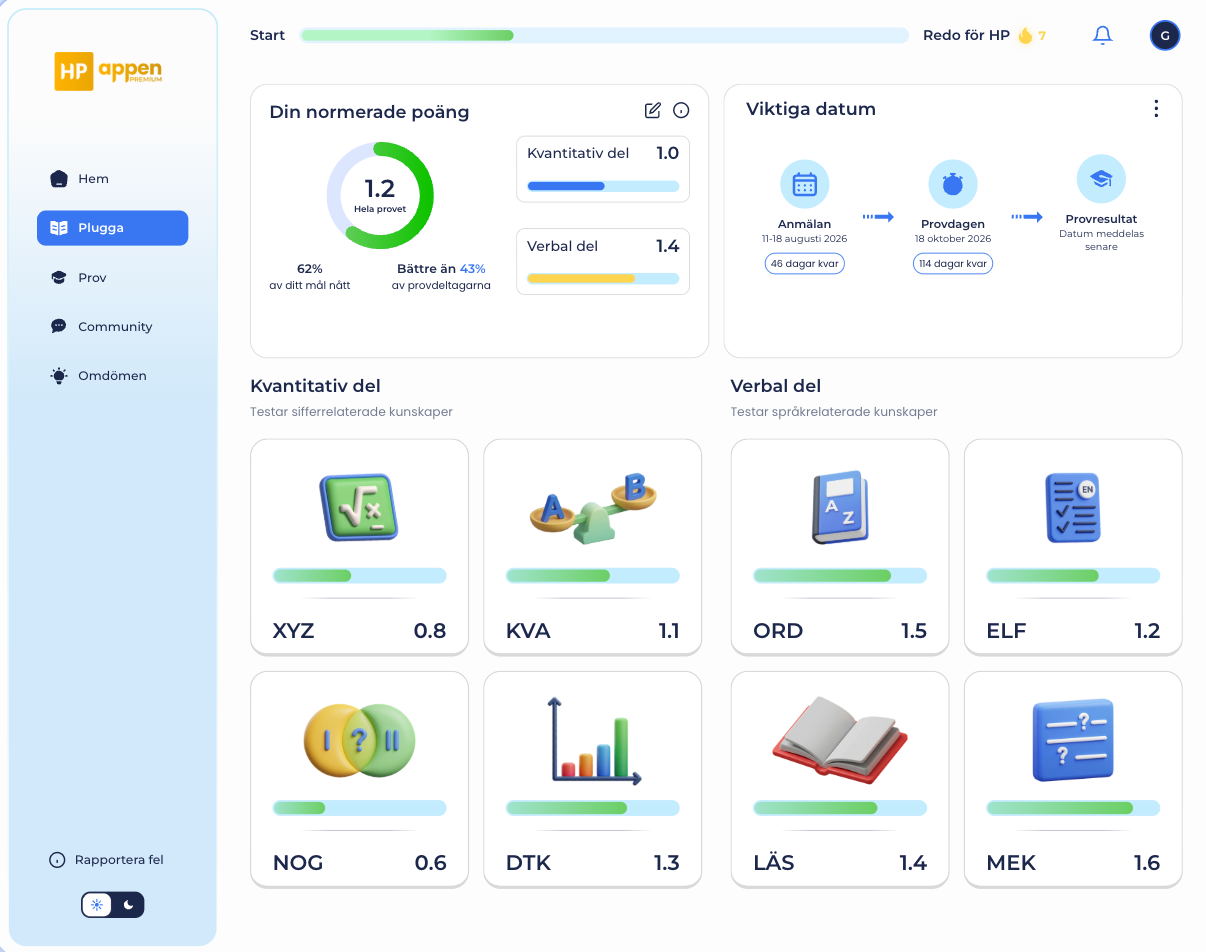Edit your normerade poäng with pencil icon

653,110
